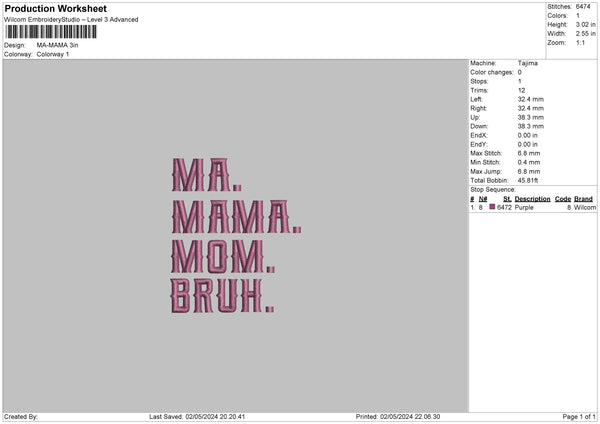This screenshot has height=424, width=600.
Task: Click the Max Stitch value 6.8 mm
Action: pos(529,153)
